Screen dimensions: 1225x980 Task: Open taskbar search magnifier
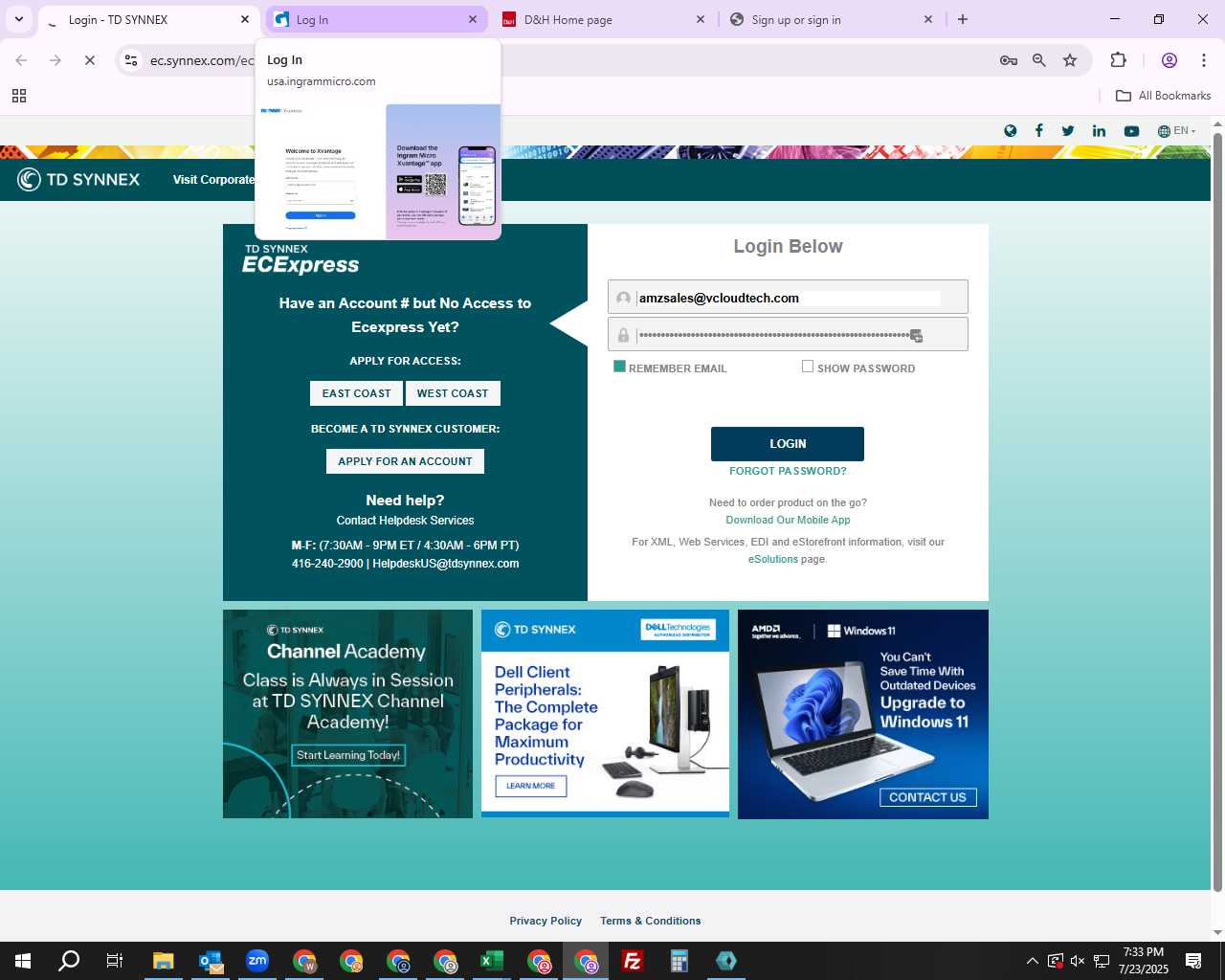(x=69, y=961)
